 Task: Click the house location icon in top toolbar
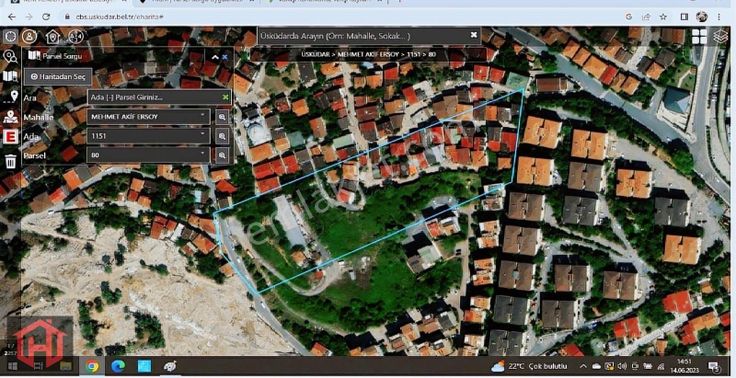[x=53, y=36]
